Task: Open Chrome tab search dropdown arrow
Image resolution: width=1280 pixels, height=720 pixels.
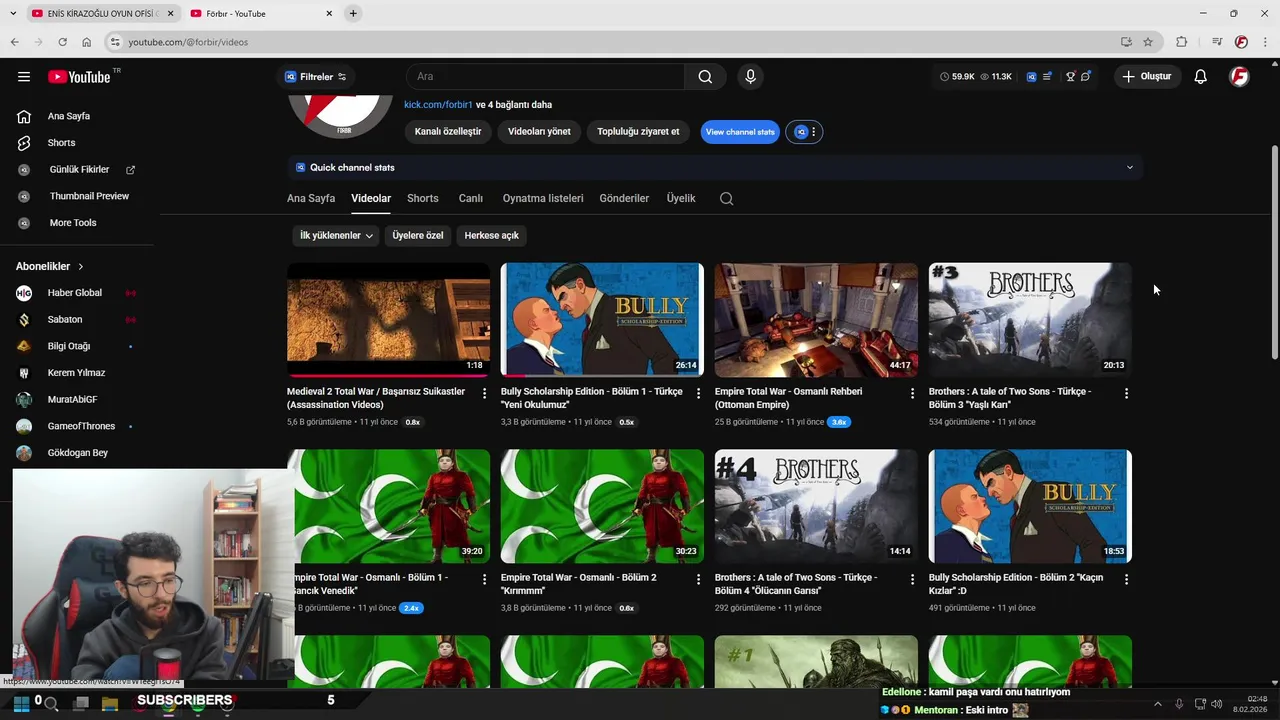Action: (12, 14)
